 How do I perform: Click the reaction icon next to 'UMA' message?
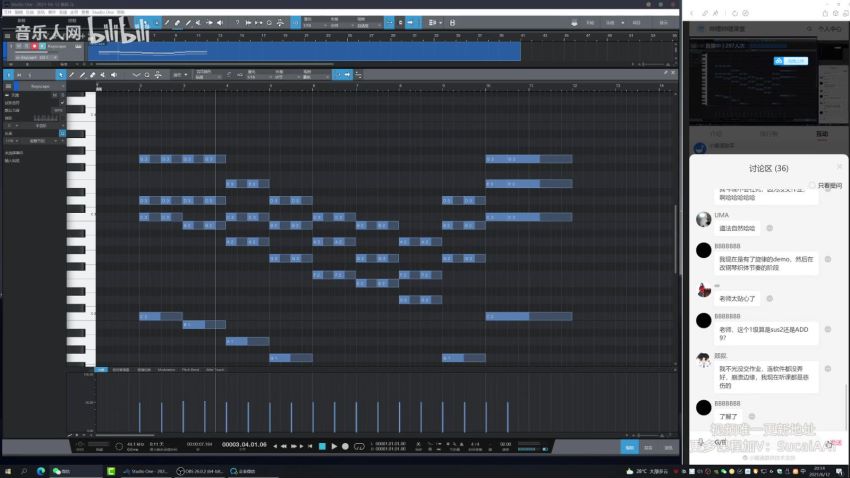coord(769,228)
